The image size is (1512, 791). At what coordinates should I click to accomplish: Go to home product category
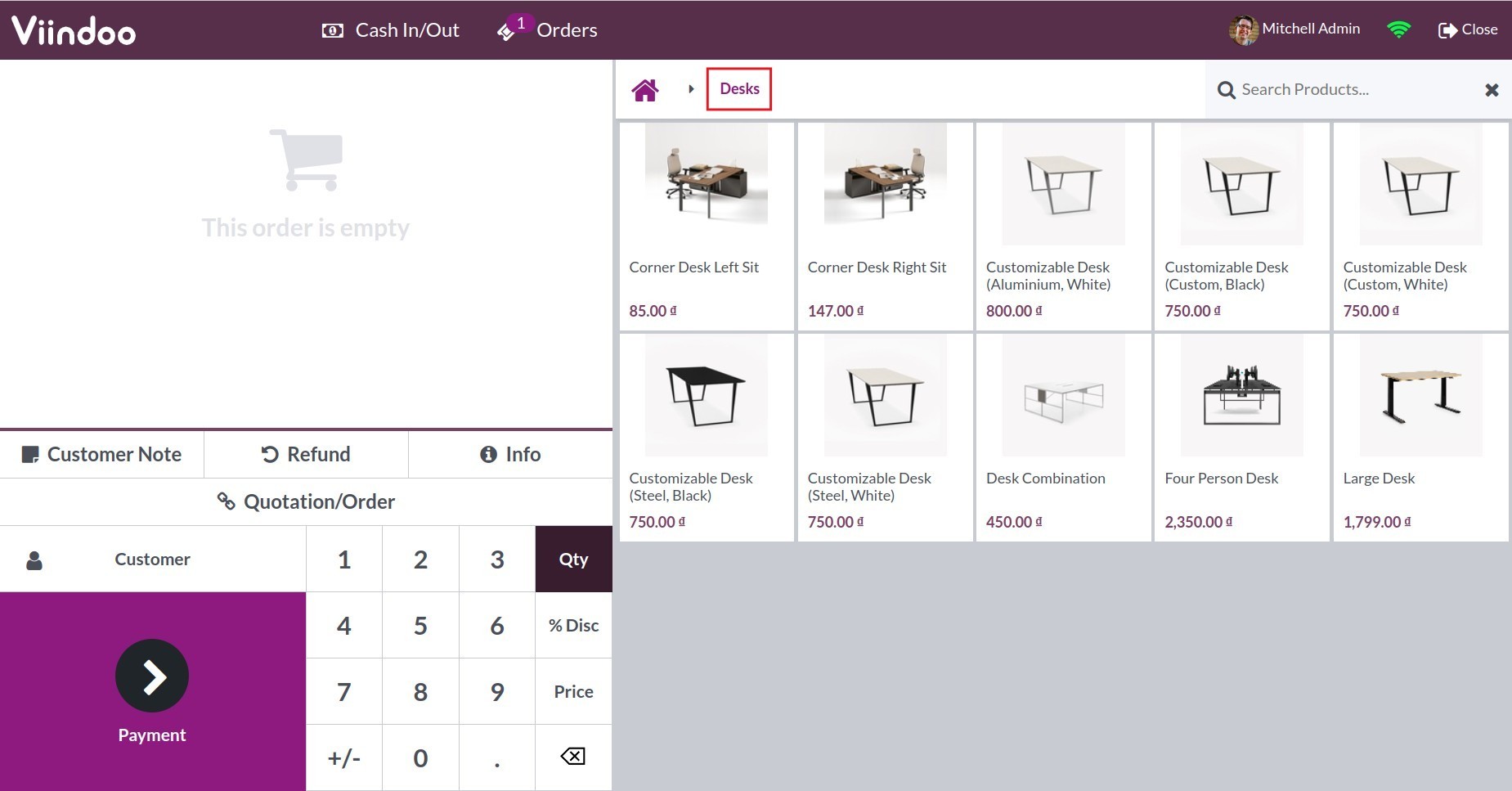[x=644, y=89]
